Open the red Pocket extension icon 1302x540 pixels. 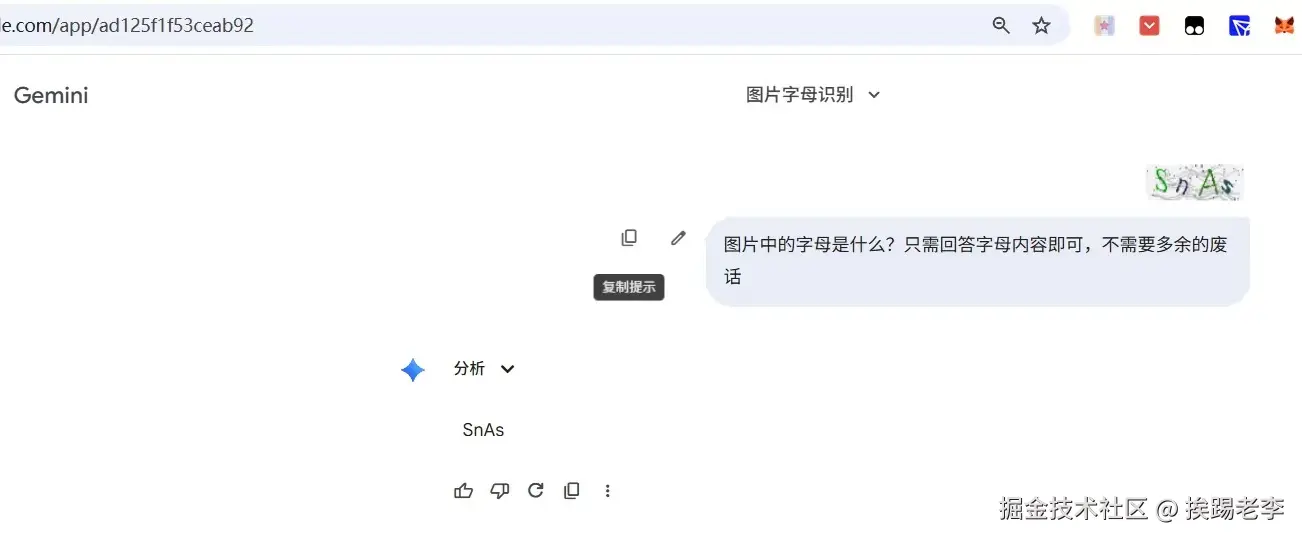[1149, 26]
